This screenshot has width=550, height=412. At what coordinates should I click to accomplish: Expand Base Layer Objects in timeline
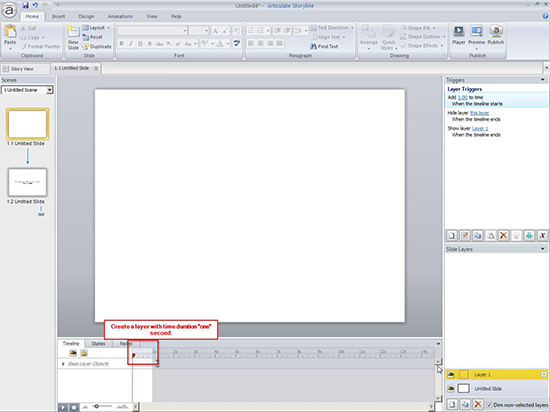[x=63, y=364]
